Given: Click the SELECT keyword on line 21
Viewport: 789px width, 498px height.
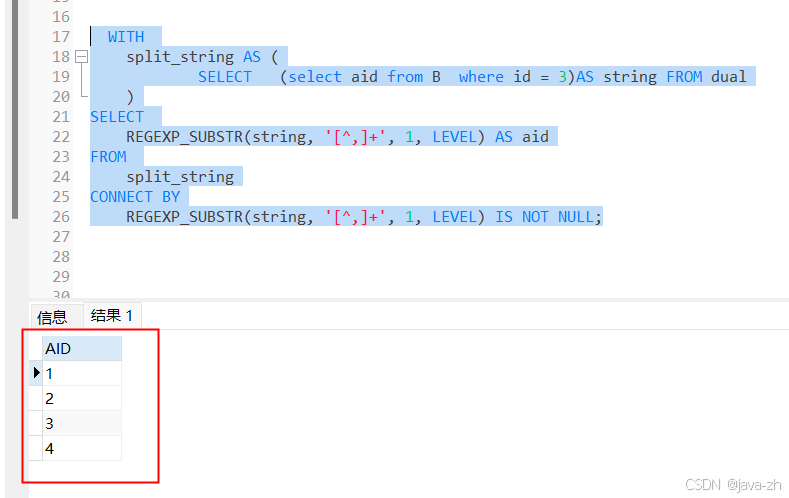Looking at the screenshot, I should [x=117, y=117].
